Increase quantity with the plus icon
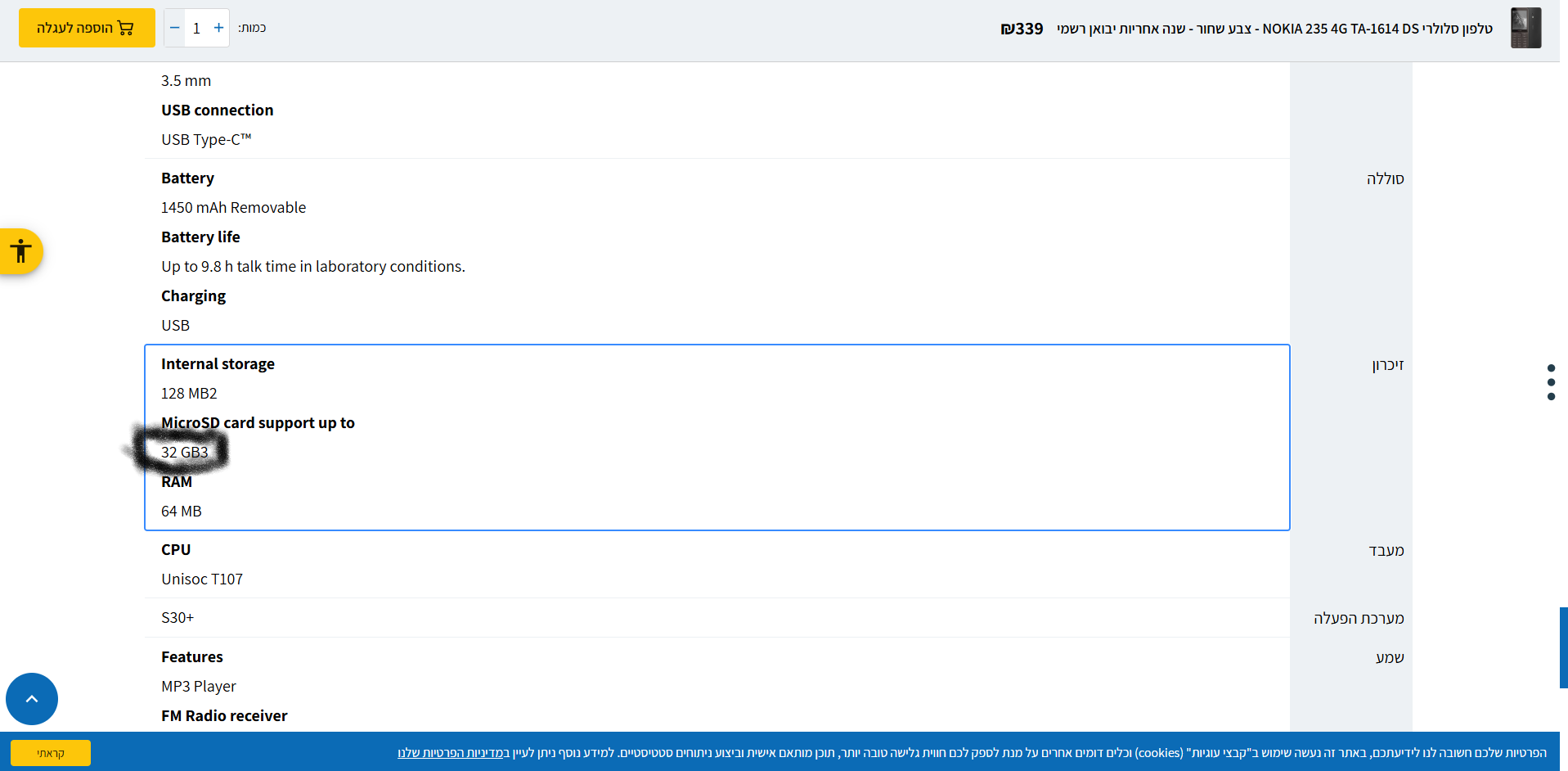This screenshot has width=1568, height=771. 218,28
